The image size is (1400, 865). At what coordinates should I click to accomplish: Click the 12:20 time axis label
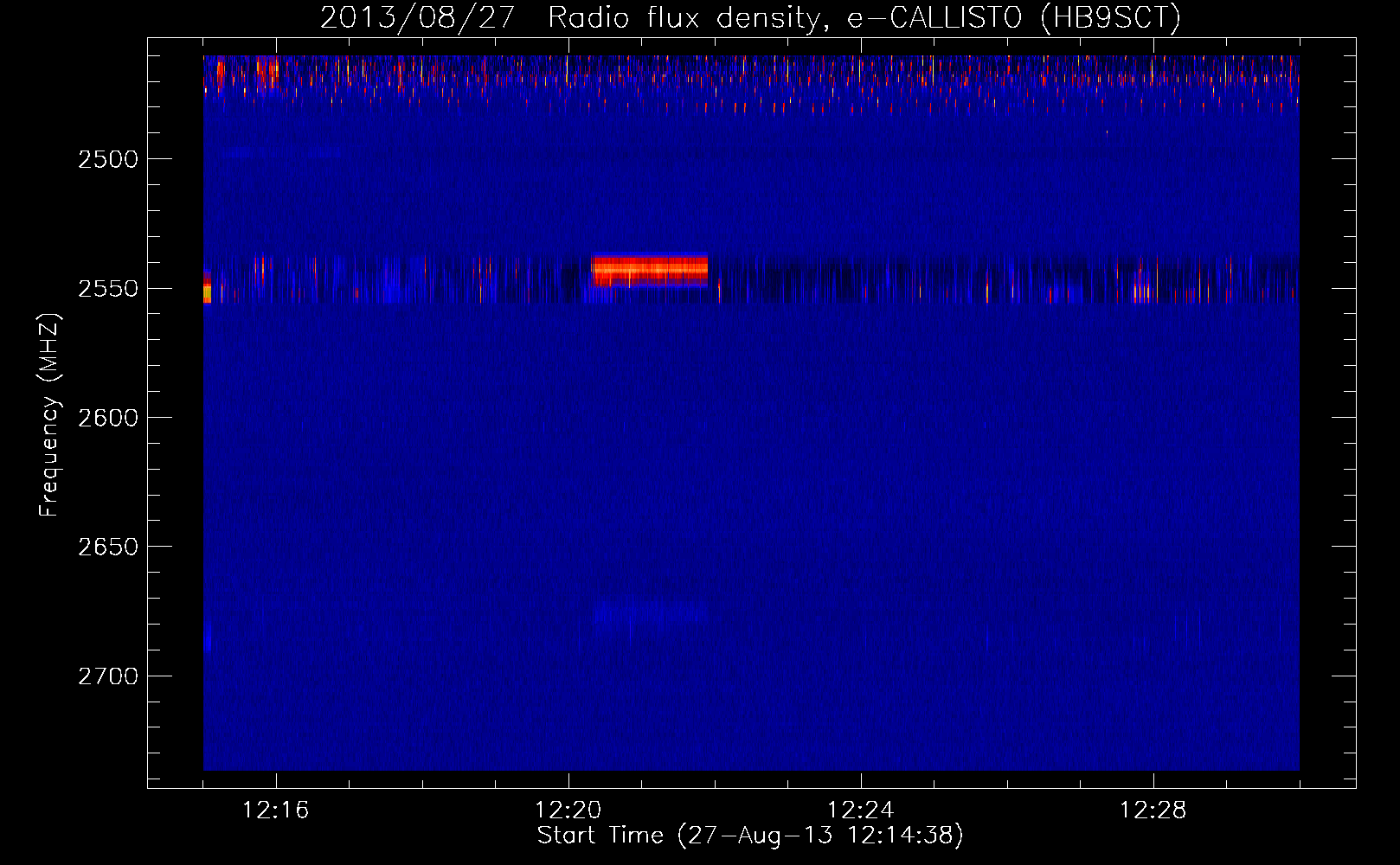tap(568, 811)
